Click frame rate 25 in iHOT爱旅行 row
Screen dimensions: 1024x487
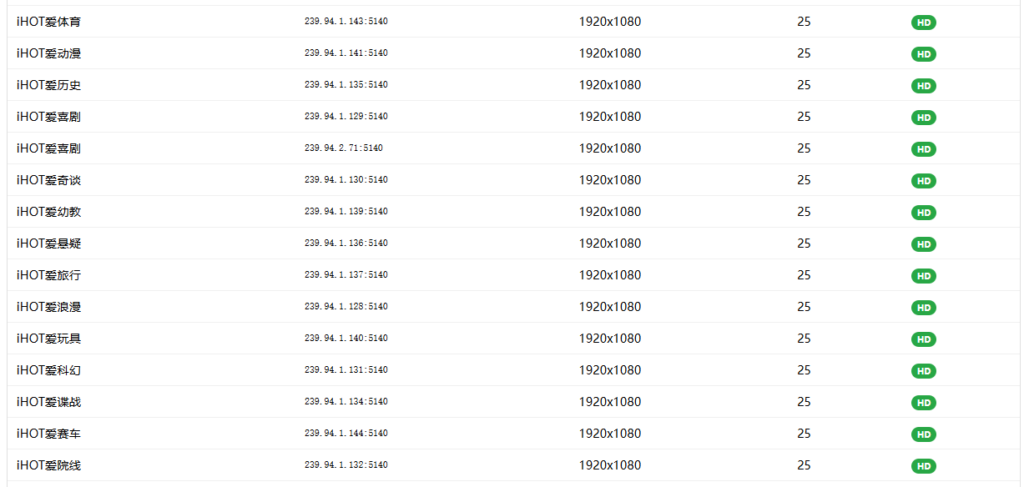pos(804,275)
